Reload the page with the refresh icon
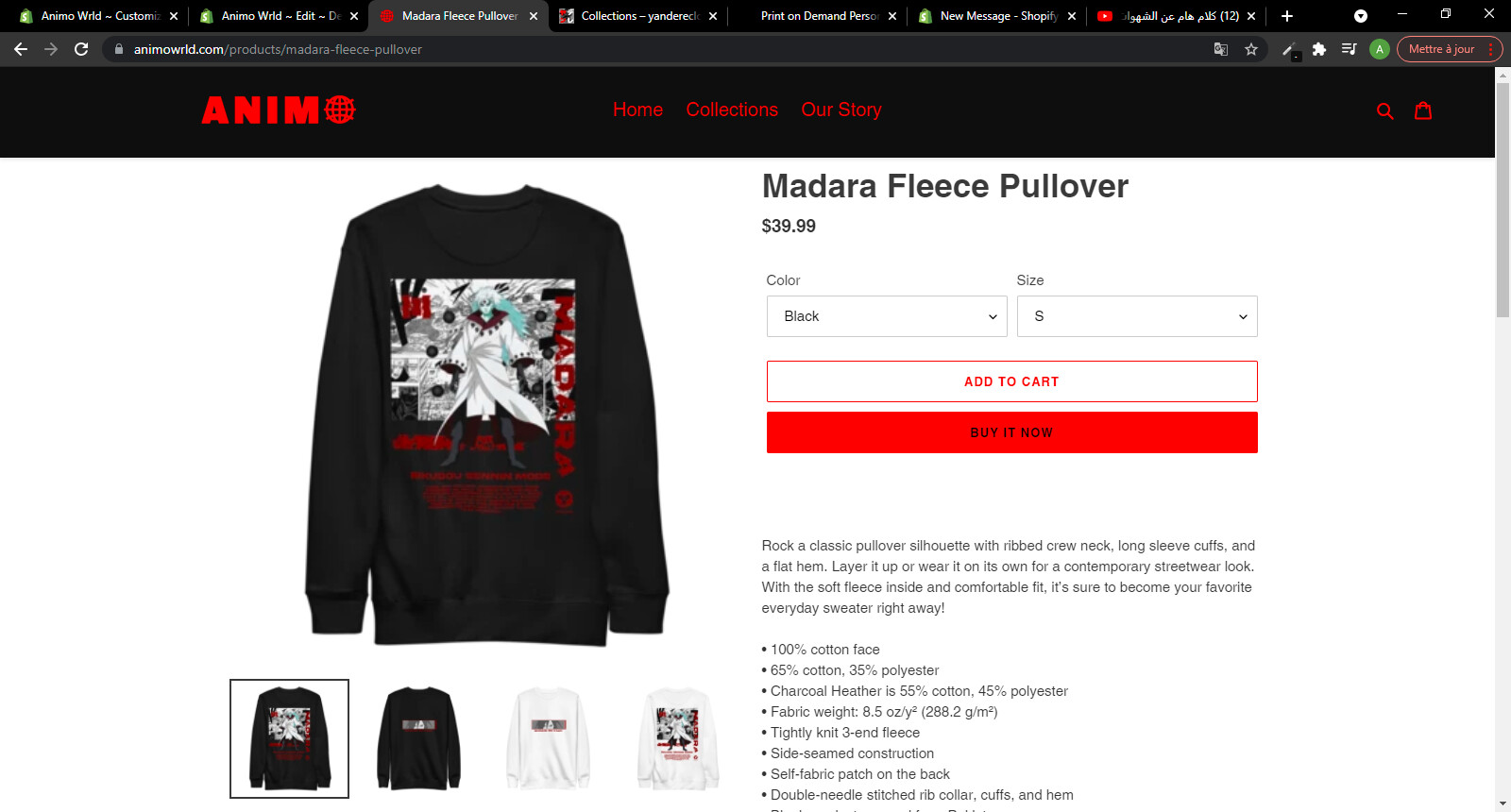The height and width of the screenshot is (812, 1511). (x=81, y=49)
